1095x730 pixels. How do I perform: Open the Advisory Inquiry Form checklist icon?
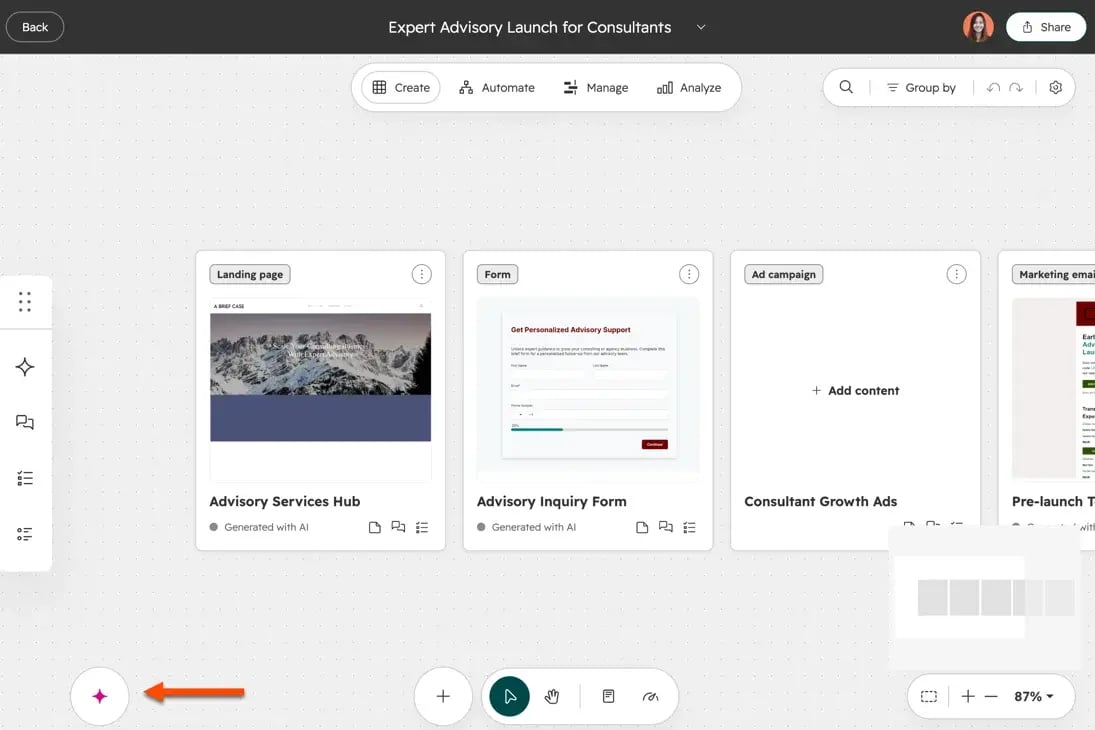coord(689,527)
